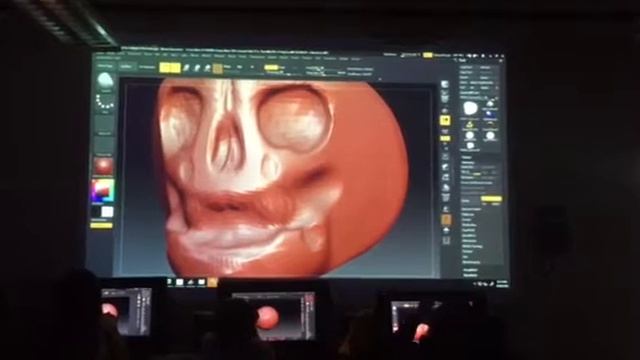640x360 pixels.
Task: Select the large white tool thumbnail
Action: [x=470, y=108]
